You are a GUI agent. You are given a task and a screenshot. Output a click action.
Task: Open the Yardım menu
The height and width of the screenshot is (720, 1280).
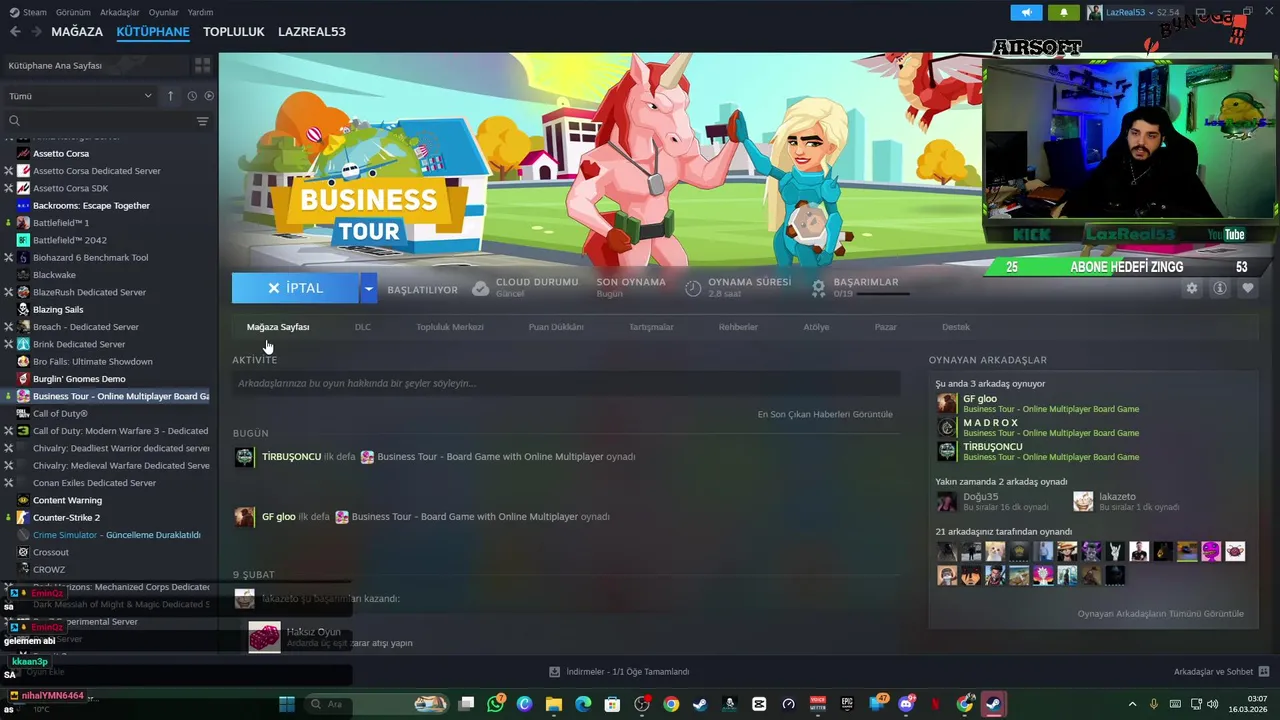tap(201, 12)
